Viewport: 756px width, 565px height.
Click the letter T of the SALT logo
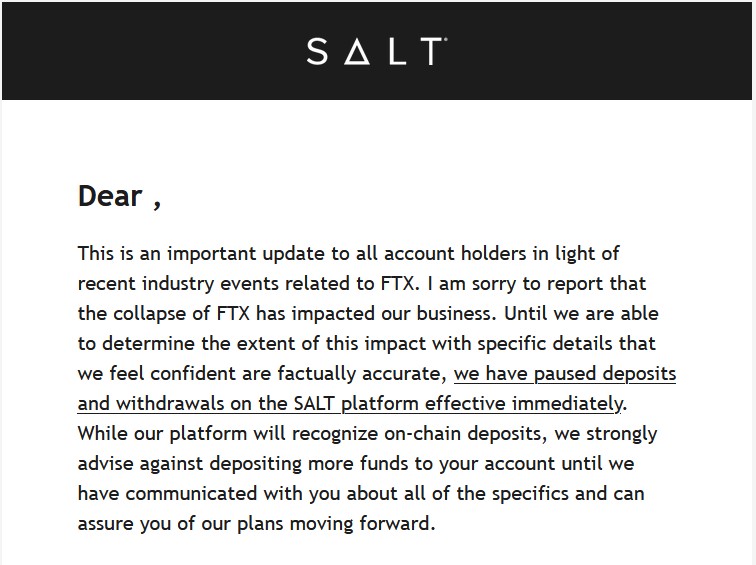(x=432, y=51)
